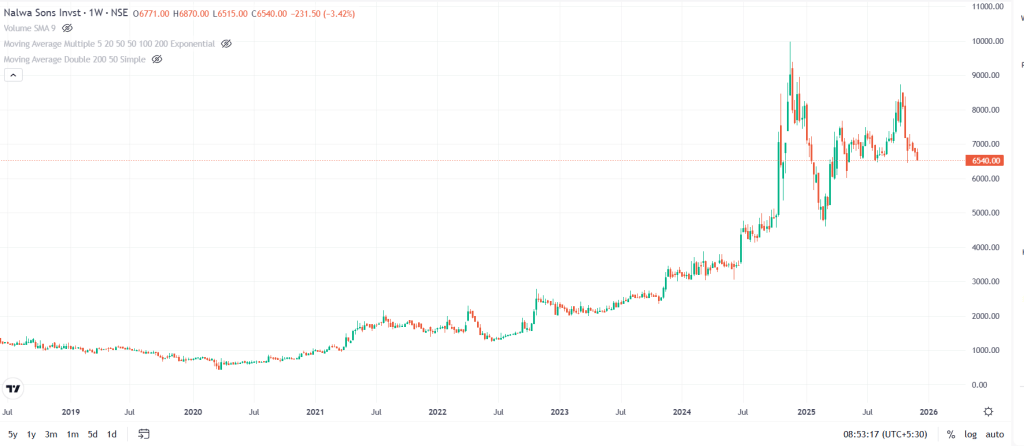Open the go-to-date calendar icon
Image resolution: width=1024 pixels, height=446 pixels.
[x=144, y=434]
